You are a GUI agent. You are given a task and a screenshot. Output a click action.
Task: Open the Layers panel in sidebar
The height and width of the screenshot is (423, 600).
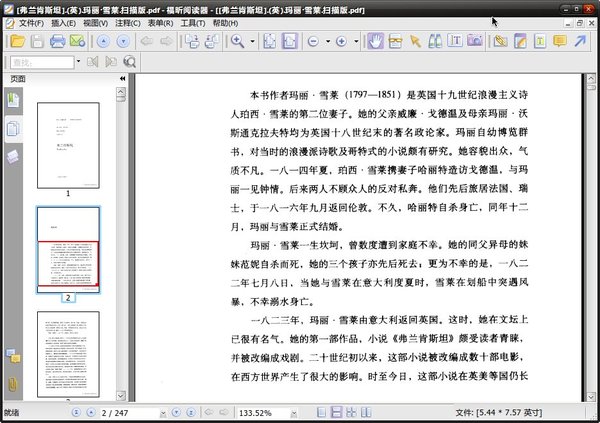pos(13,155)
